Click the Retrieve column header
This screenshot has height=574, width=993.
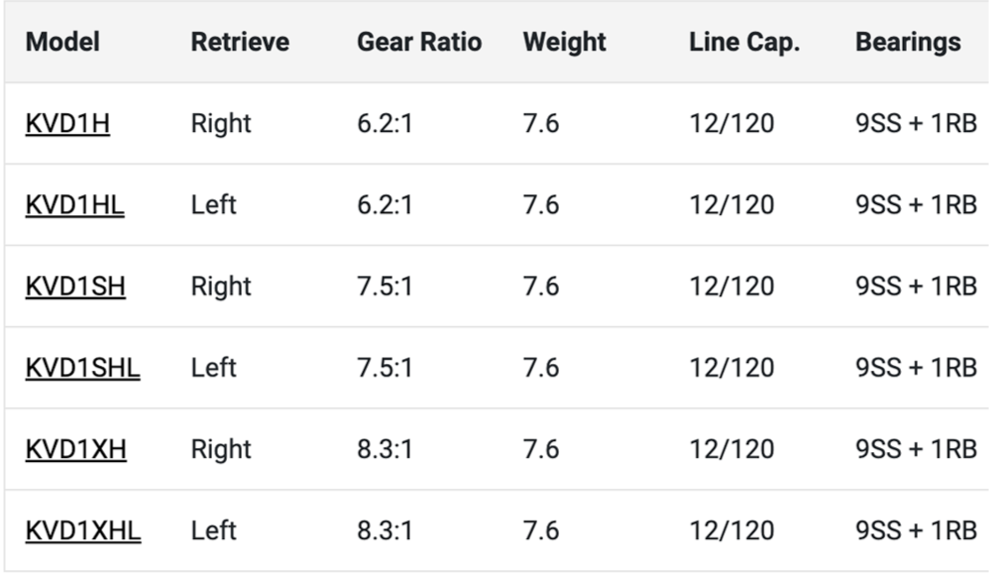[x=240, y=42]
